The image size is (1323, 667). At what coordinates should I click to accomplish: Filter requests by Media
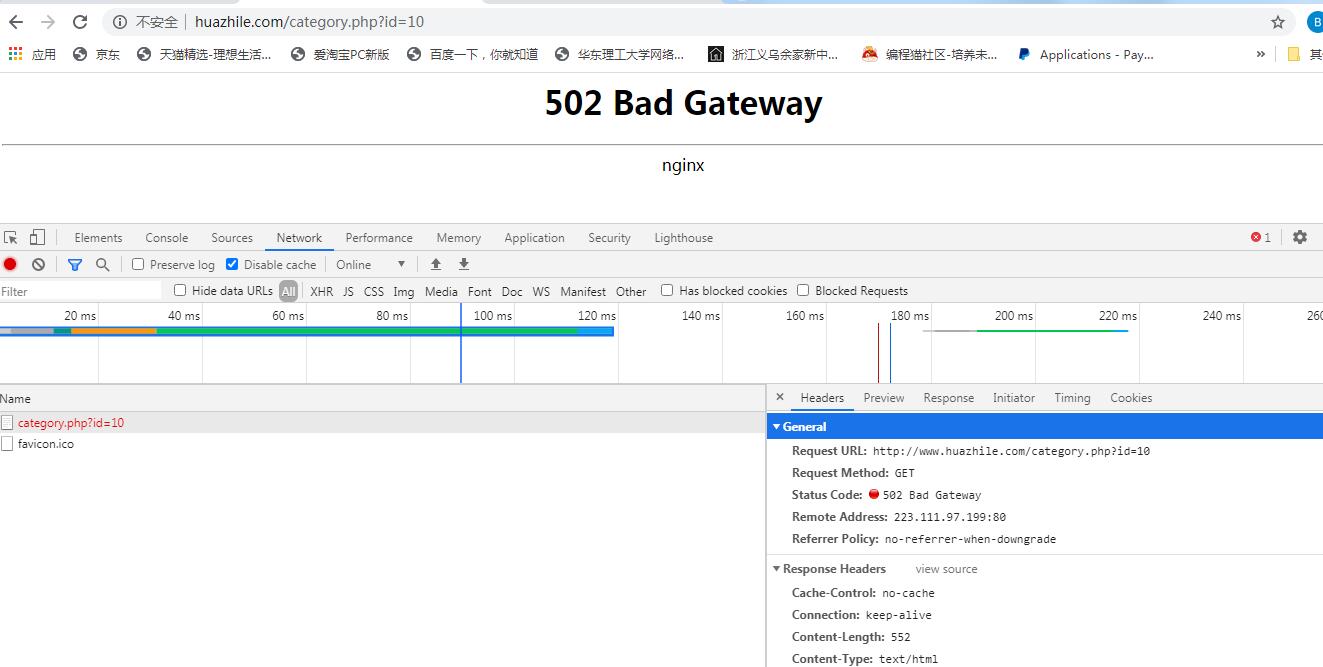441,291
